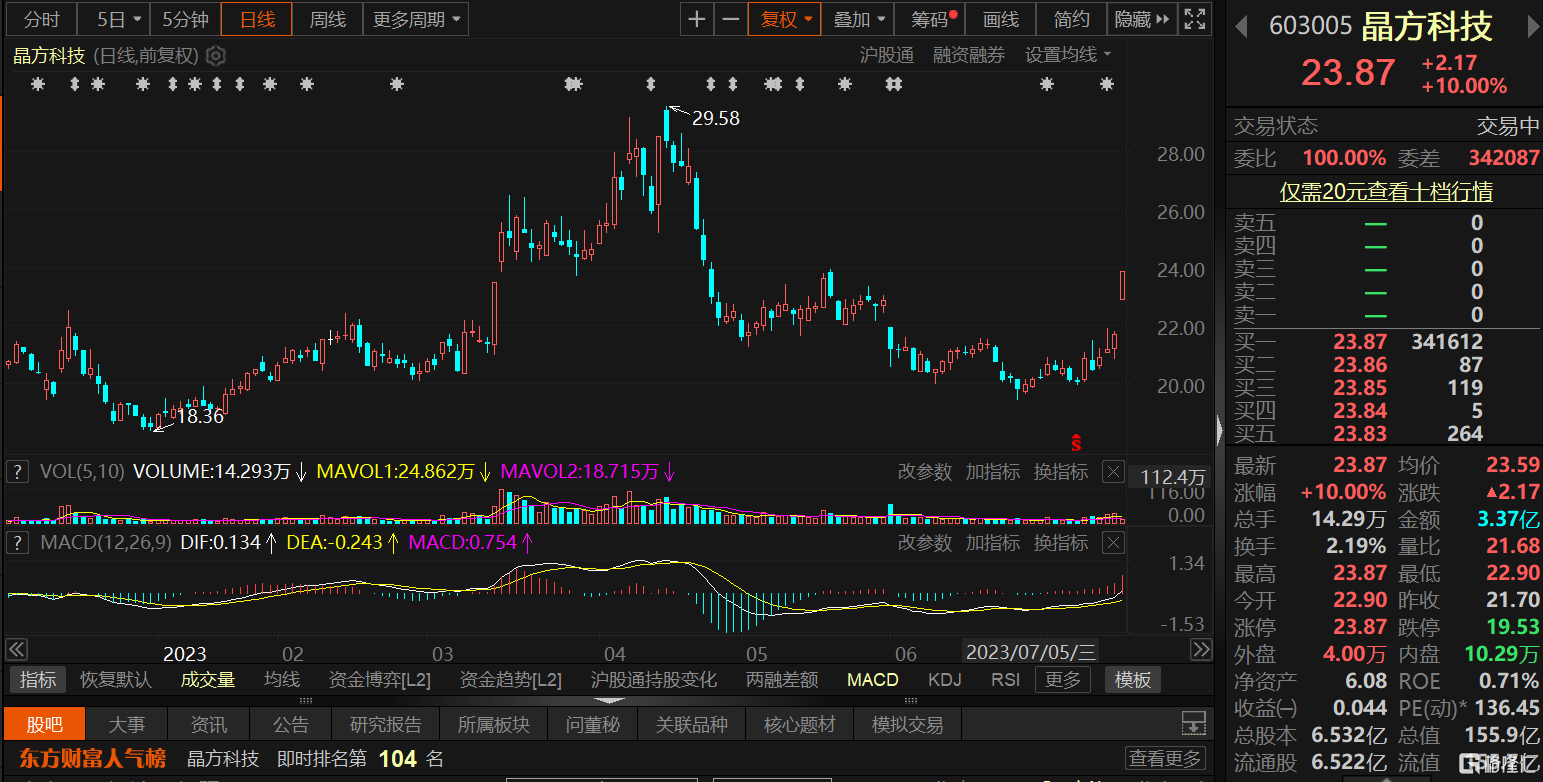Select the MACD indicator in bottom bar

tap(873, 680)
